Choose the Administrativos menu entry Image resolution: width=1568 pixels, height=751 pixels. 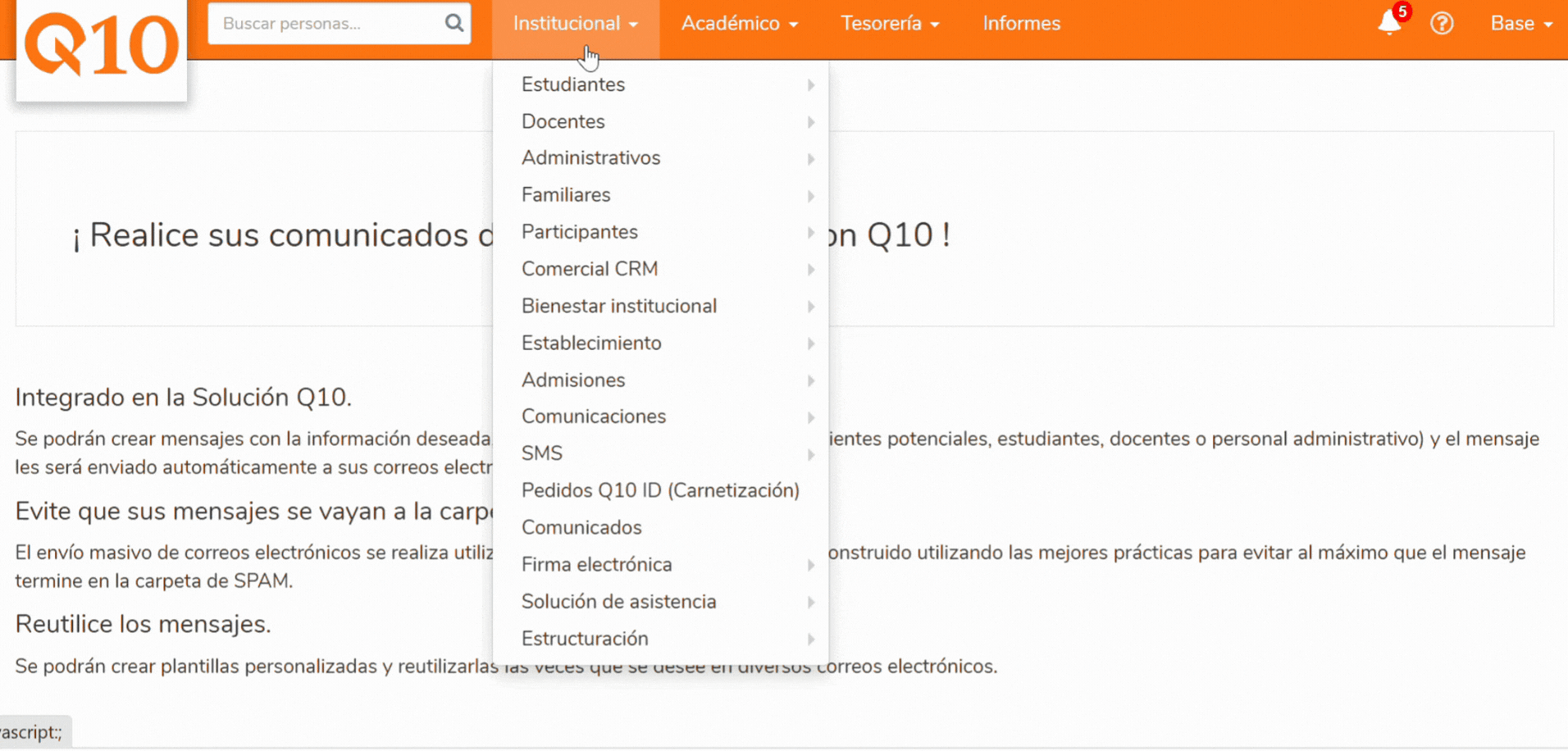(x=661, y=158)
